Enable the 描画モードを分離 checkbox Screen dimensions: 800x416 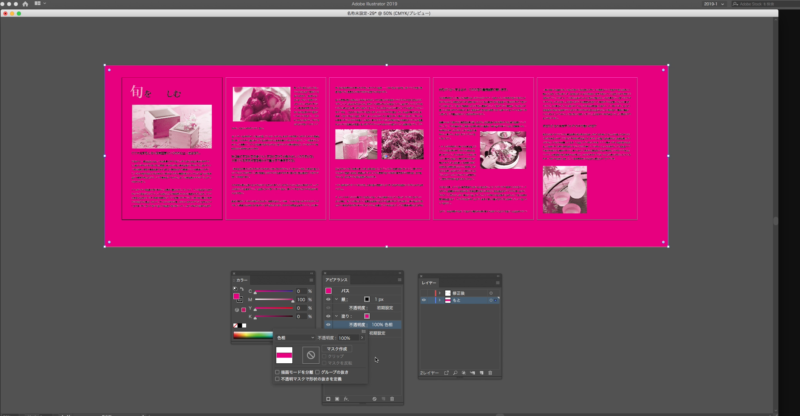[x=278, y=372]
